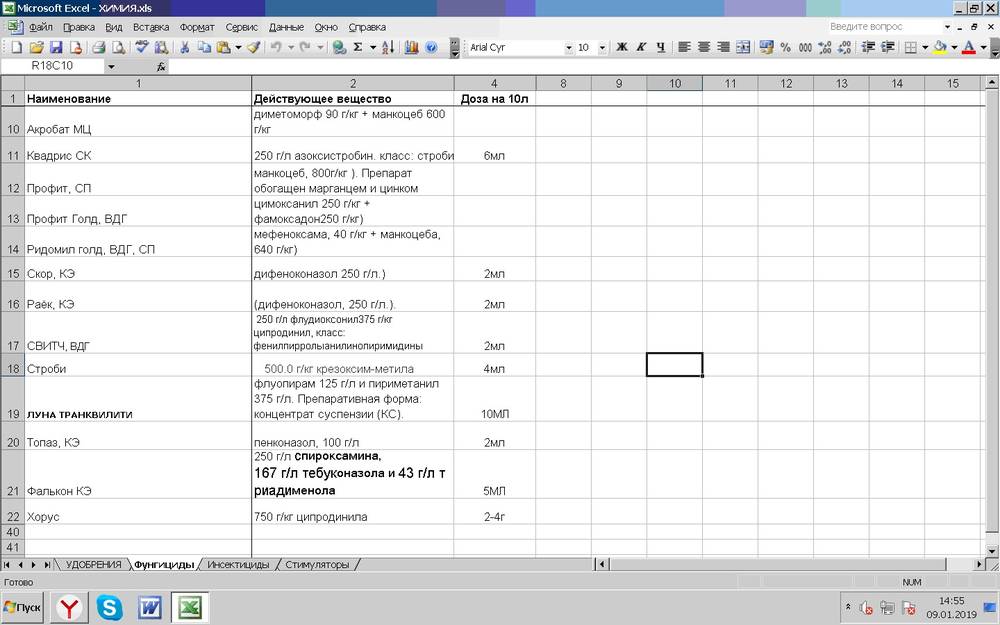Click the Merge and Center icon
This screenshot has height=625, width=1000.
pyautogui.click(x=743, y=47)
